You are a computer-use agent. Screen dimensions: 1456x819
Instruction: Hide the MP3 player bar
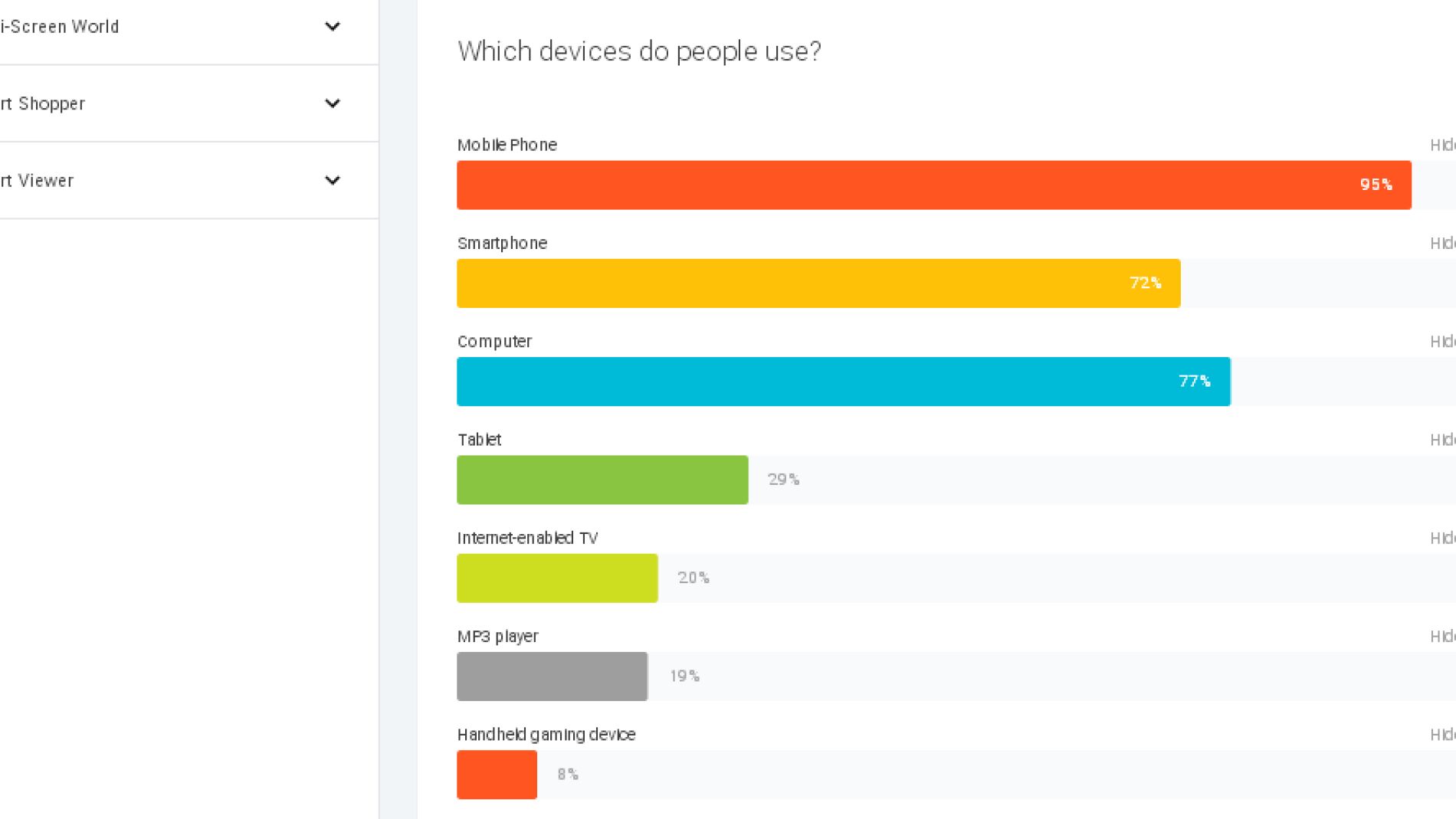point(1442,636)
